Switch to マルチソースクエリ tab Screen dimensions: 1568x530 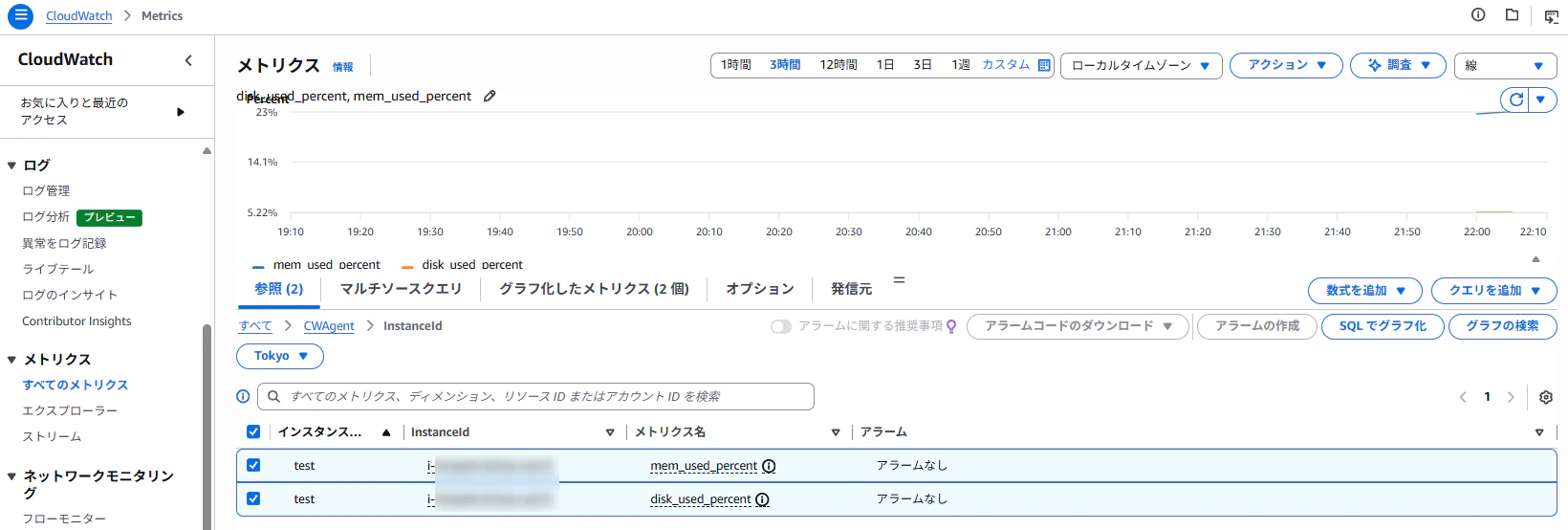[x=401, y=289]
